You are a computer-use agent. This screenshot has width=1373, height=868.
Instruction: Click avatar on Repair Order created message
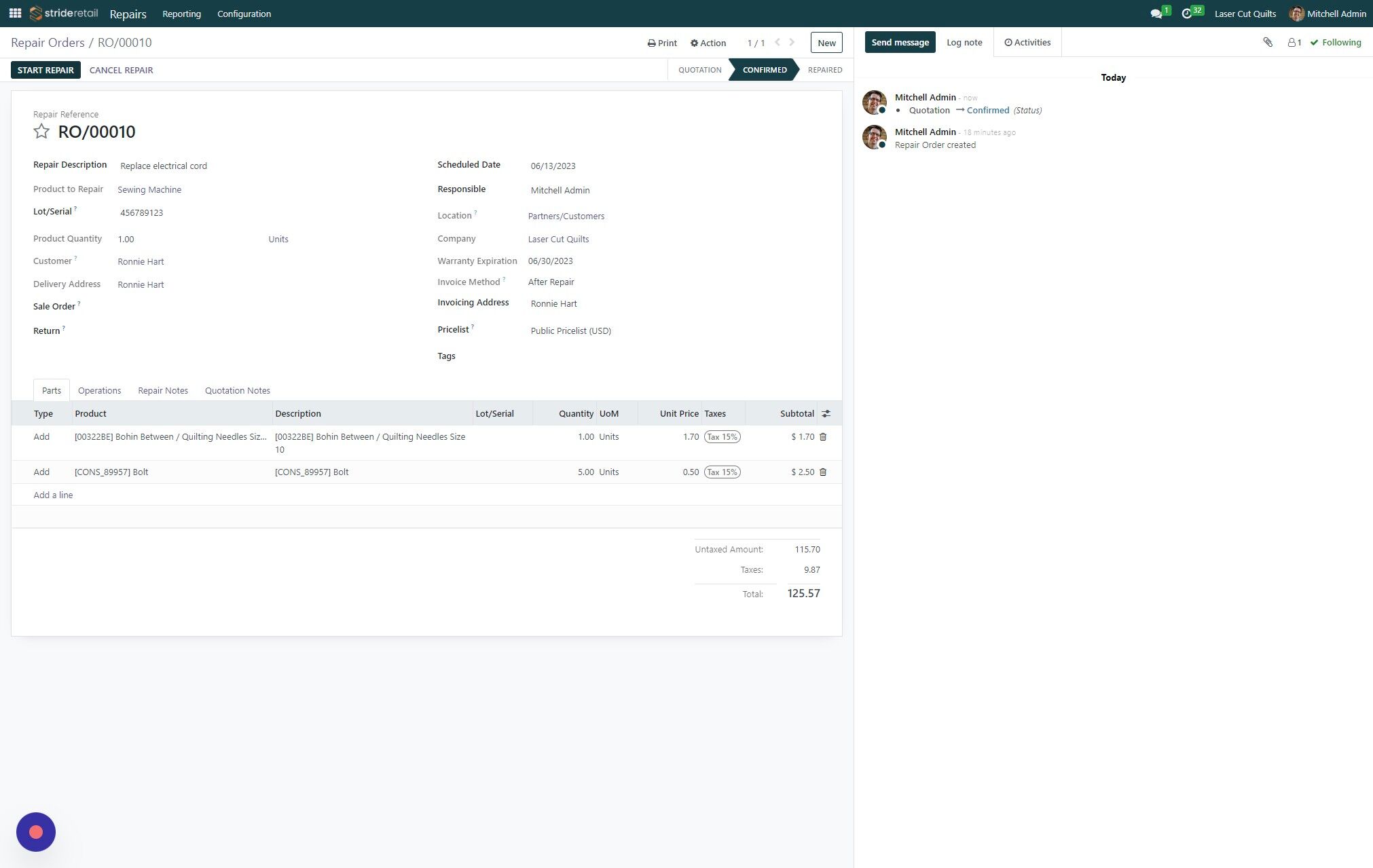tap(875, 137)
